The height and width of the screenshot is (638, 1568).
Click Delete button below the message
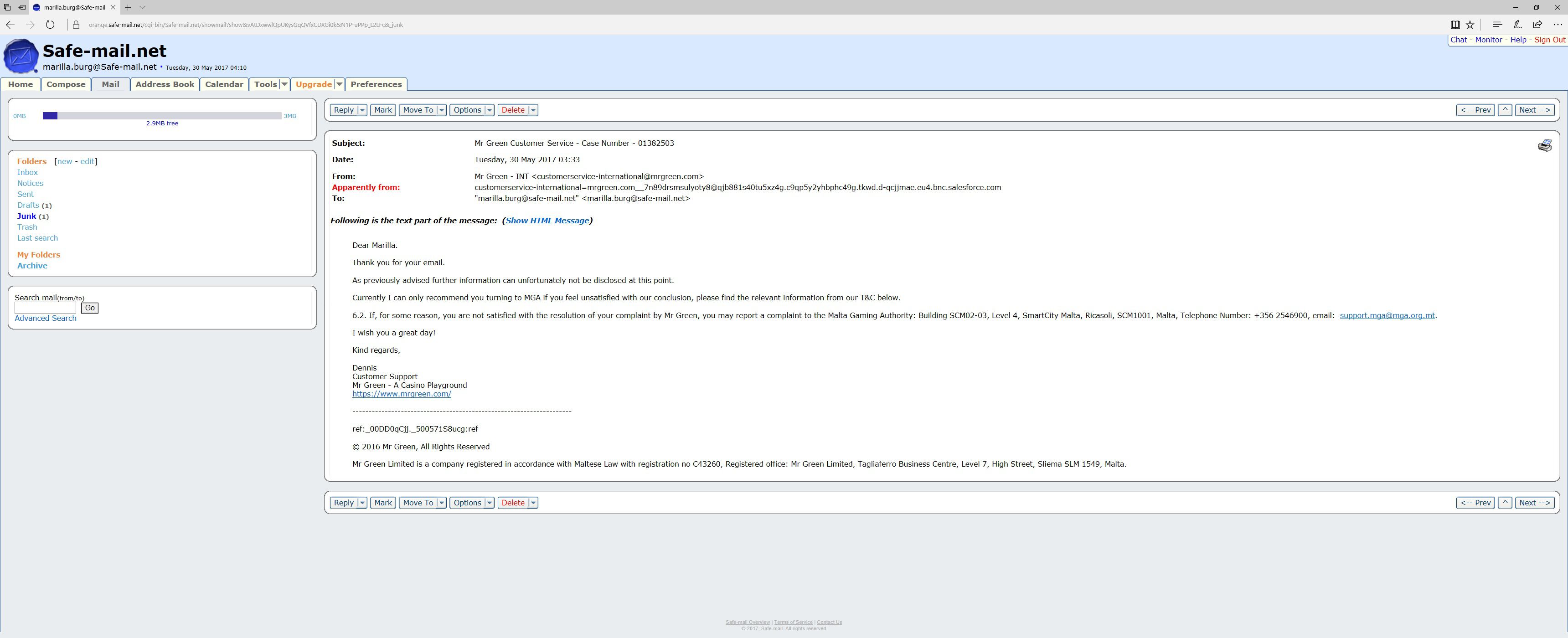pos(513,503)
